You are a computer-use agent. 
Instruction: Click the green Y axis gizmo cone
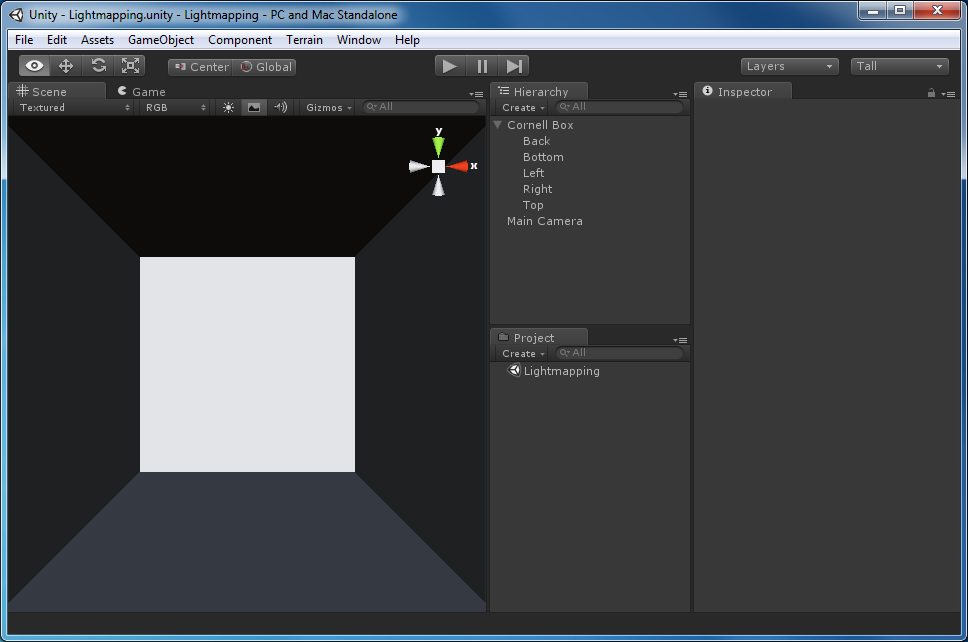pyautogui.click(x=438, y=146)
